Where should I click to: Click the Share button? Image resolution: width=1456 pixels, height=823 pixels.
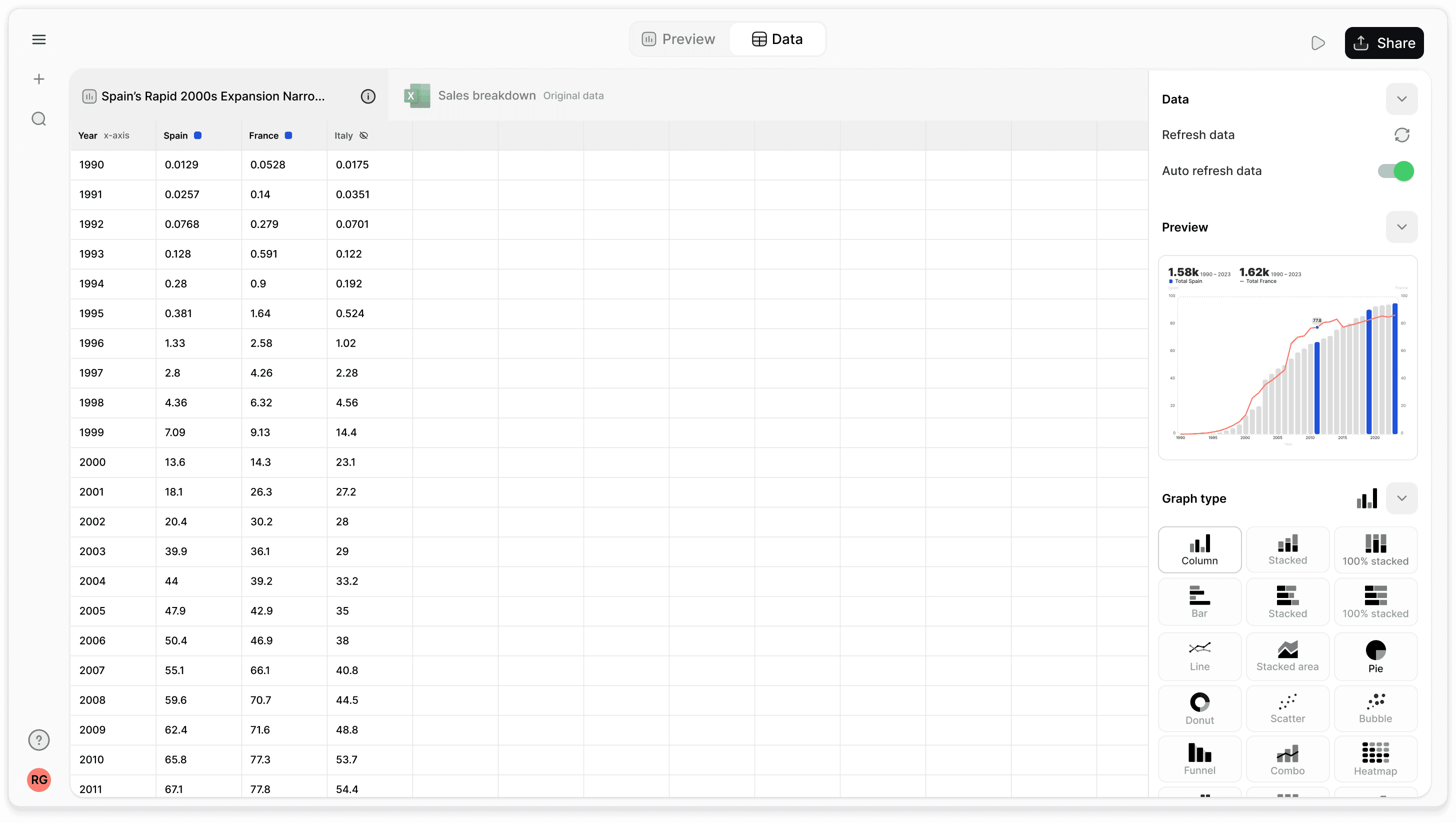tap(1383, 43)
